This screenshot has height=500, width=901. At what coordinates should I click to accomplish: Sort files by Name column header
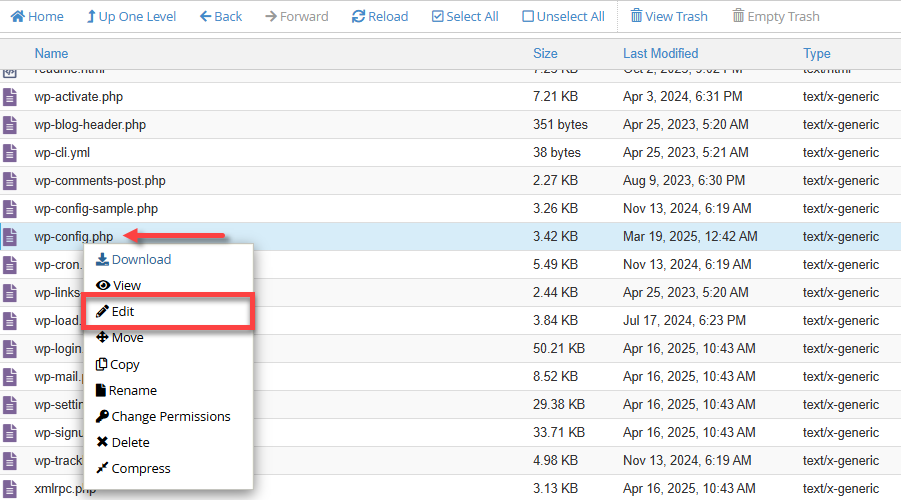tap(51, 53)
